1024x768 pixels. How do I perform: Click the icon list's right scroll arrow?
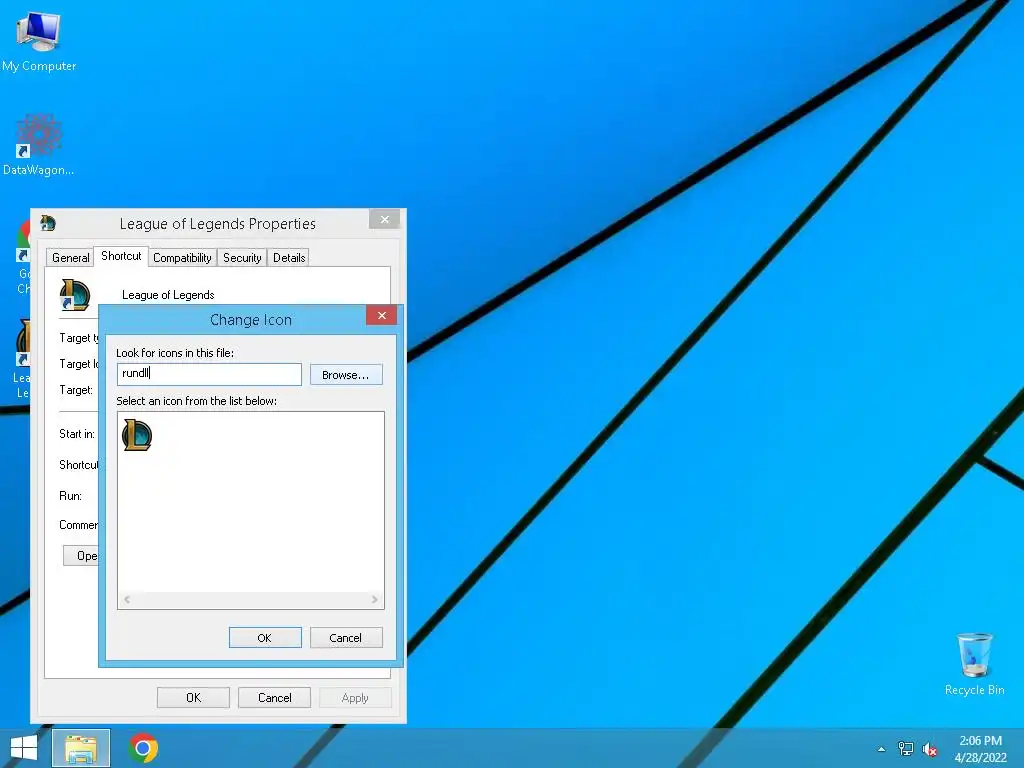tap(374, 600)
